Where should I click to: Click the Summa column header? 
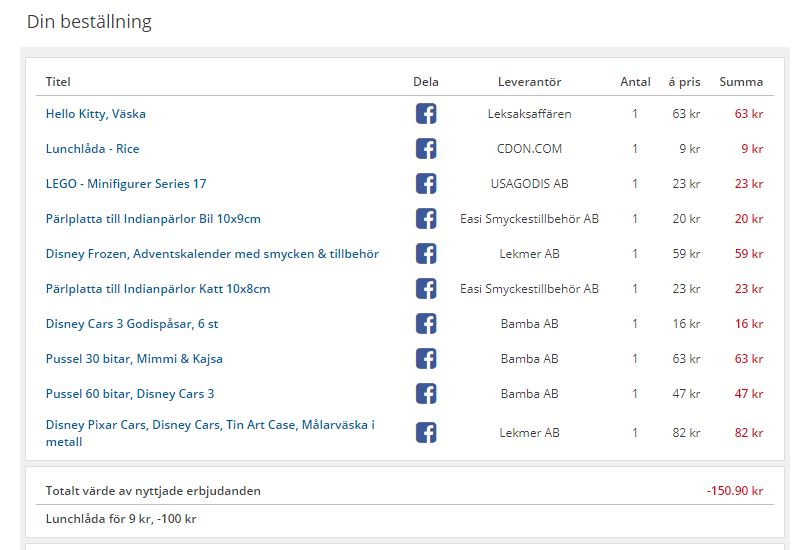741,82
